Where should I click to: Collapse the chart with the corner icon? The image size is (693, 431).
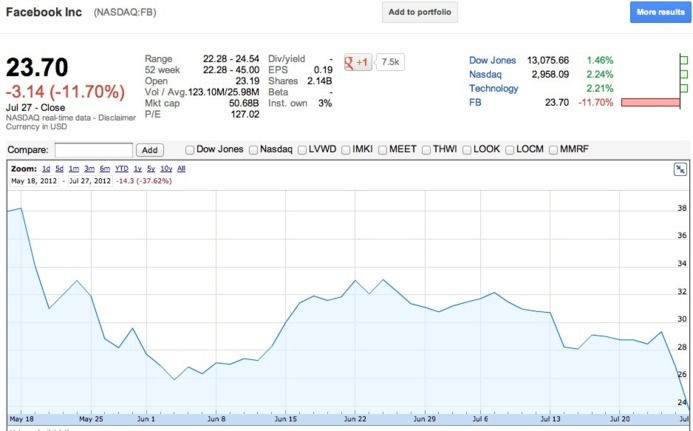point(680,169)
